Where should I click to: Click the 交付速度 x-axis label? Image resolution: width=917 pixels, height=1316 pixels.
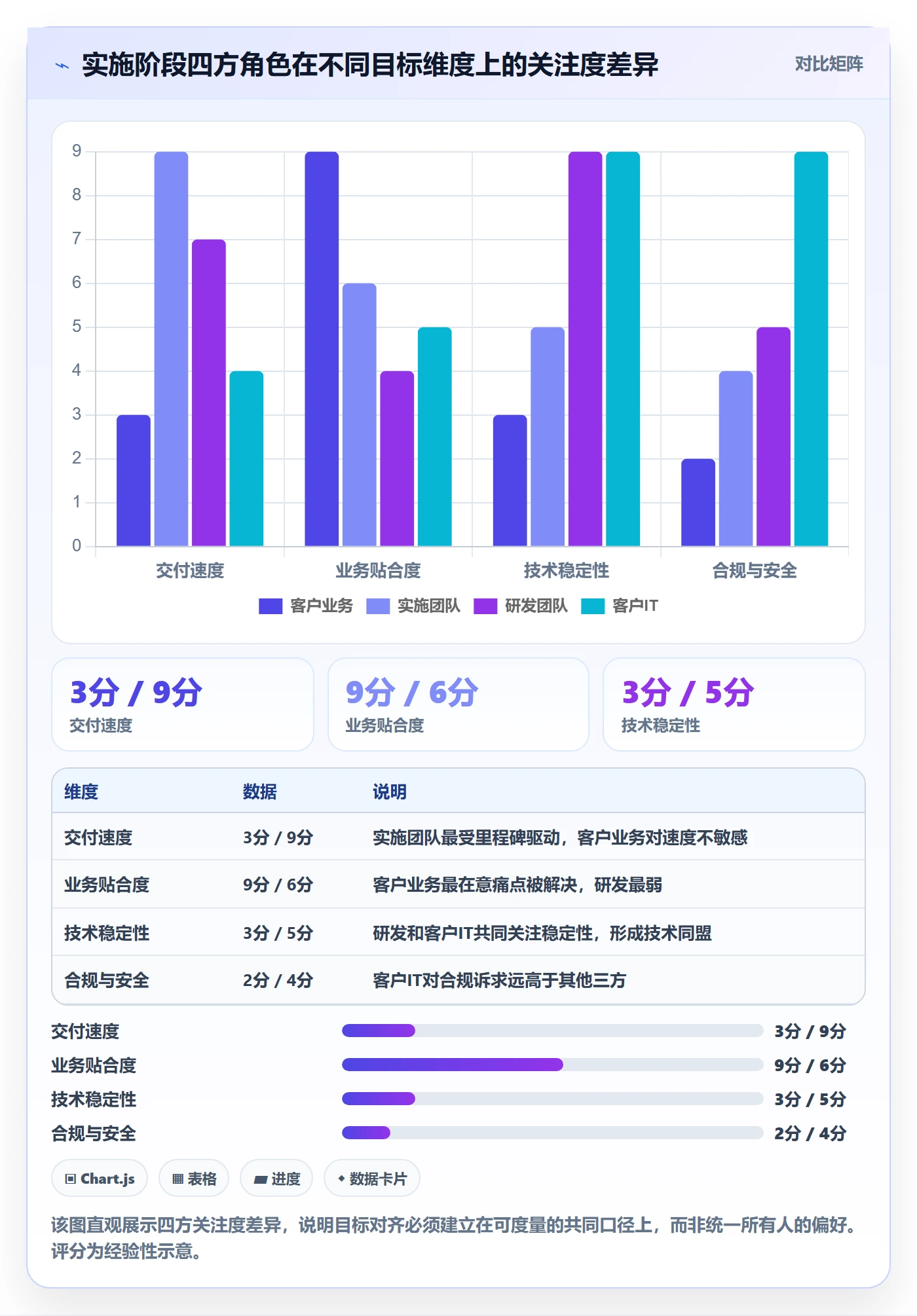(190, 570)
